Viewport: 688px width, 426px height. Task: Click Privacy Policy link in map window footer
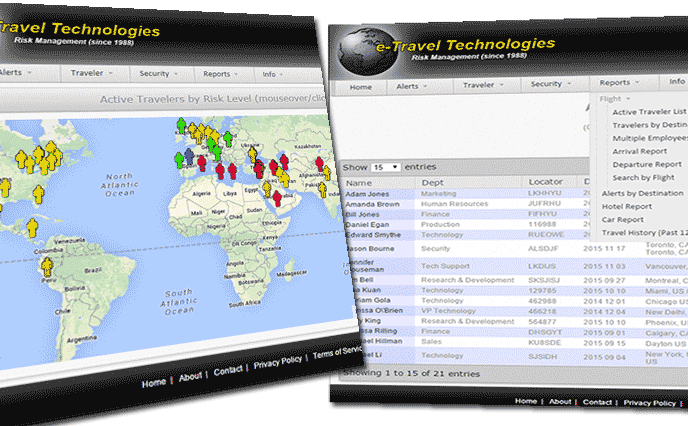tap(277, 362)
